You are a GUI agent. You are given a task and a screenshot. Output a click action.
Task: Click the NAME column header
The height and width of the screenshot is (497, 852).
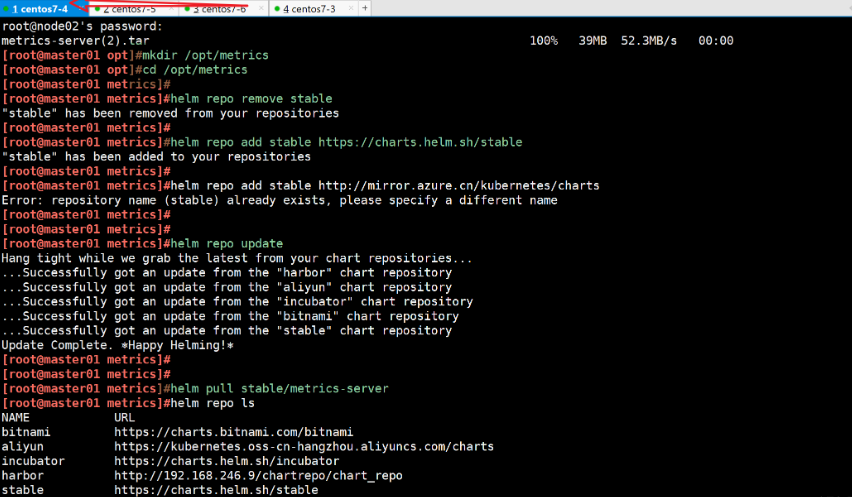[15, 418]
